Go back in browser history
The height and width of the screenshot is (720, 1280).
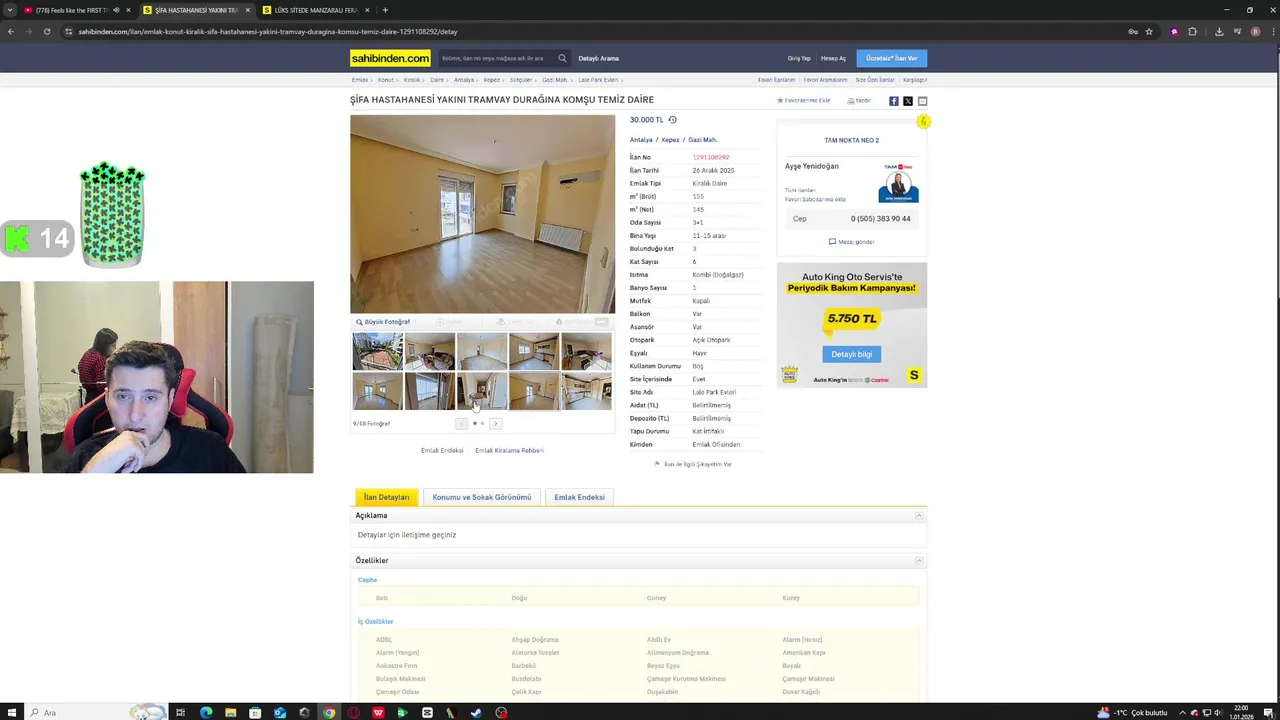(11, 31)
